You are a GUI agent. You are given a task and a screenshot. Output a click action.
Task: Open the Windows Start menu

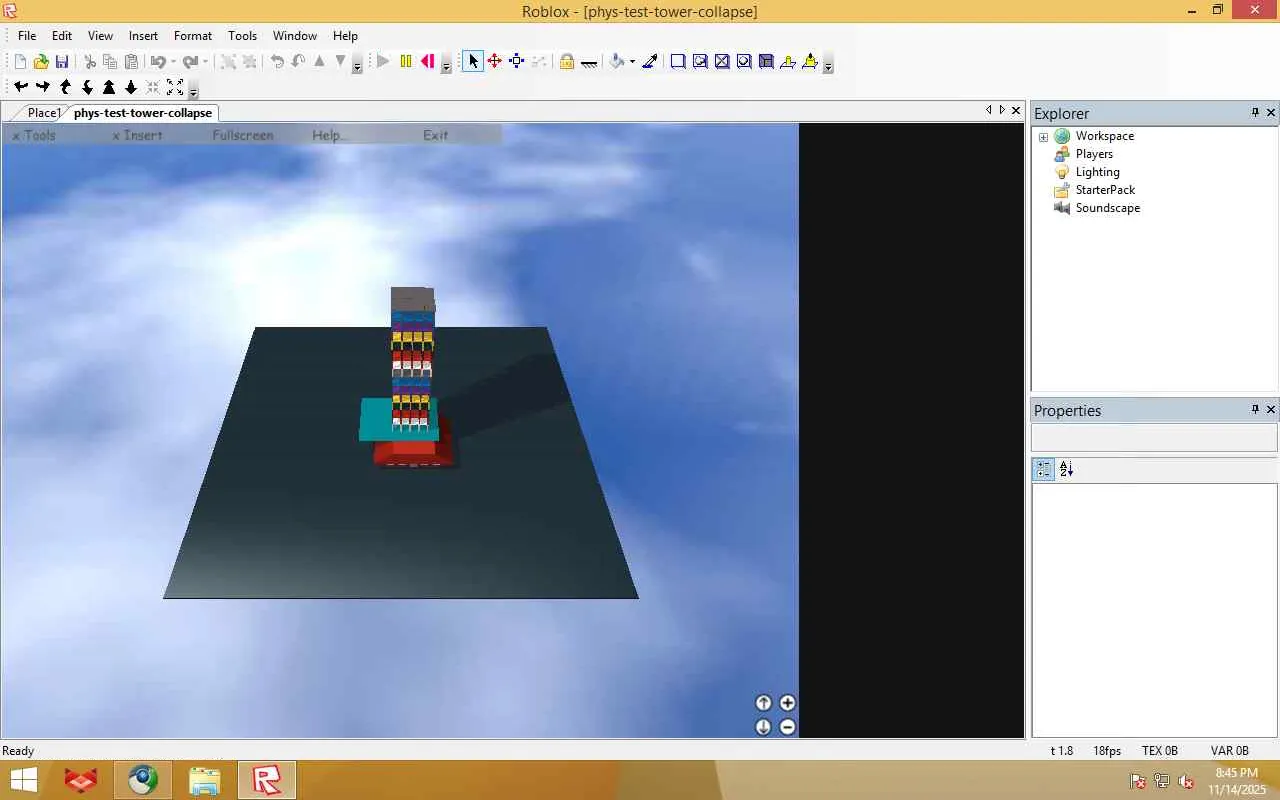24,780
